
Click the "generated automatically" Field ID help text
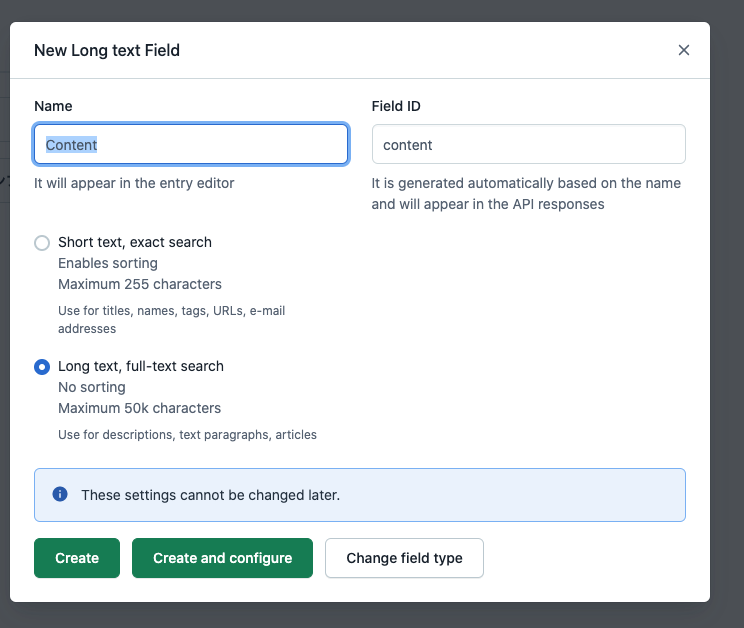(x=526, y=194)
